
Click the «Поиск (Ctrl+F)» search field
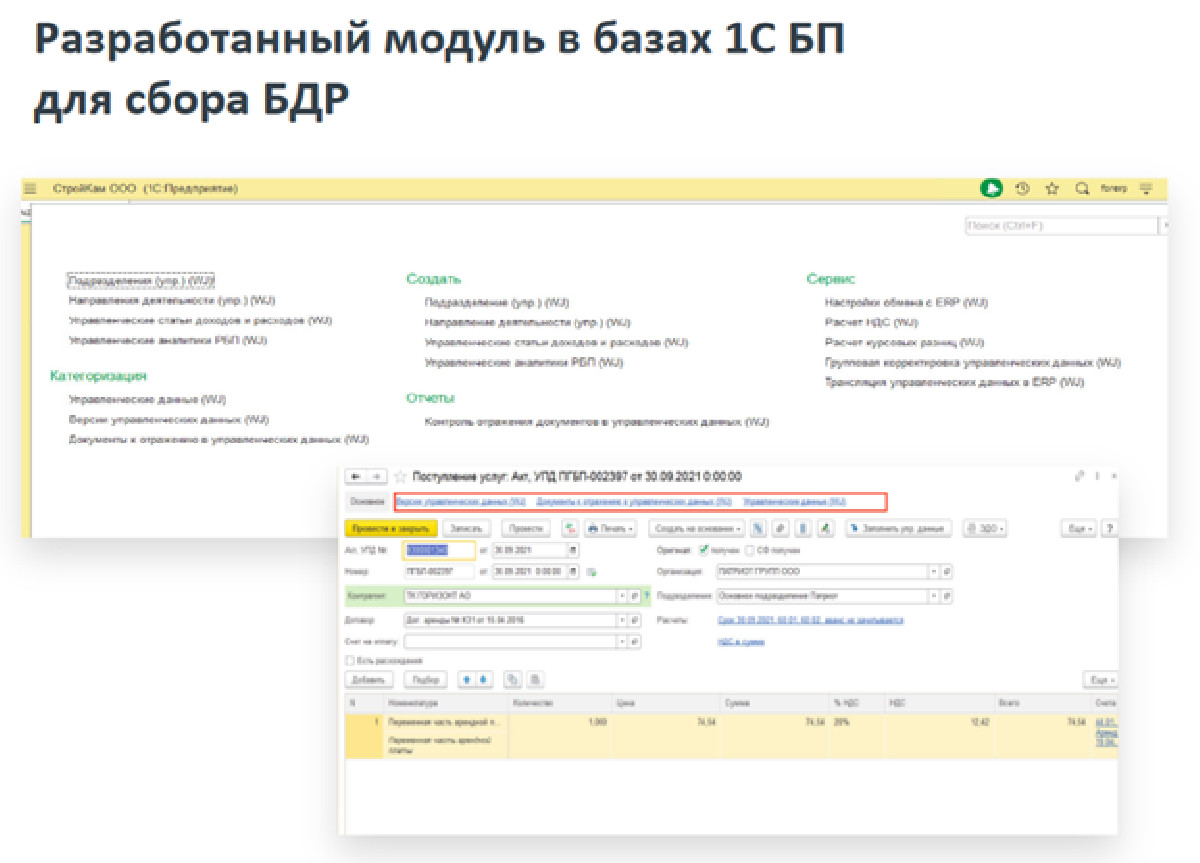pos(1061,226)
